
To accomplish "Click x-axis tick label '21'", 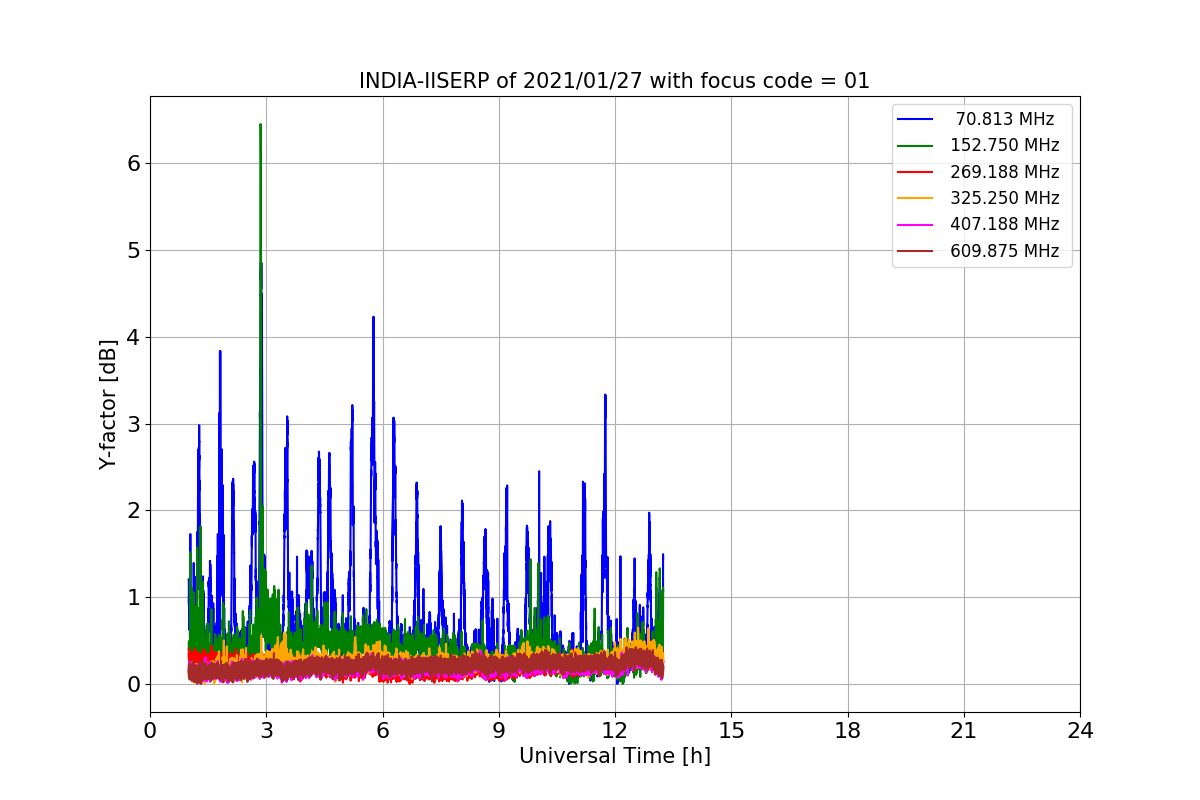I will click(x=964, y=730).
